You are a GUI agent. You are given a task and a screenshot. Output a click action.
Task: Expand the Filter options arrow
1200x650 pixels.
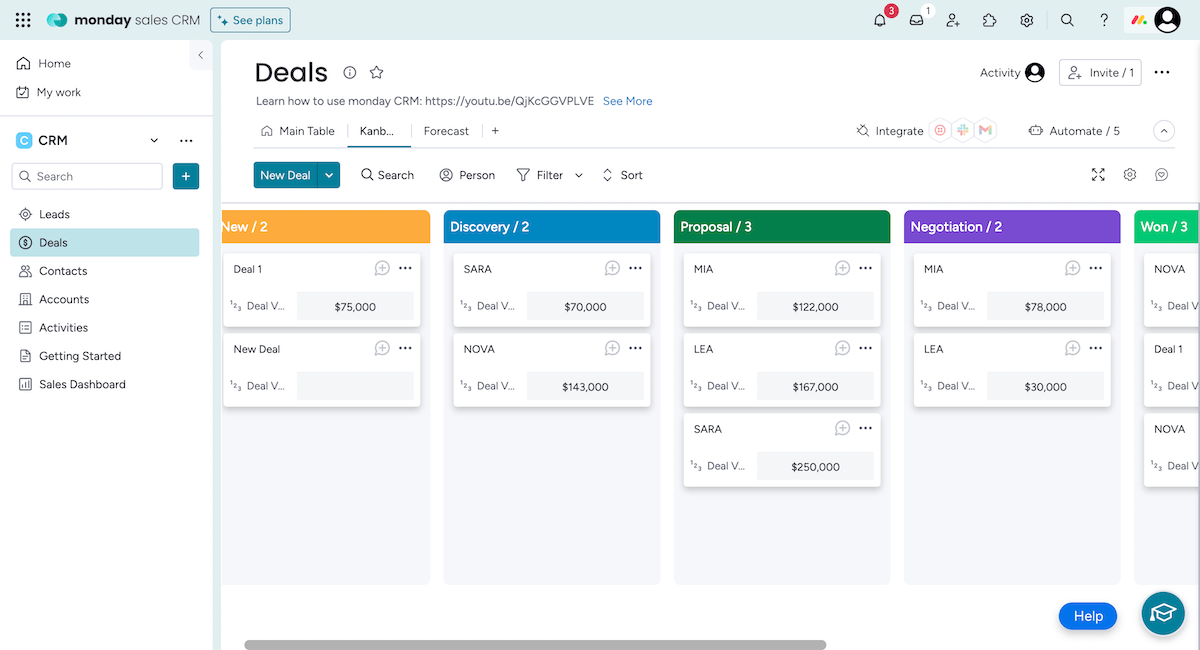click(x=578, y=175)
